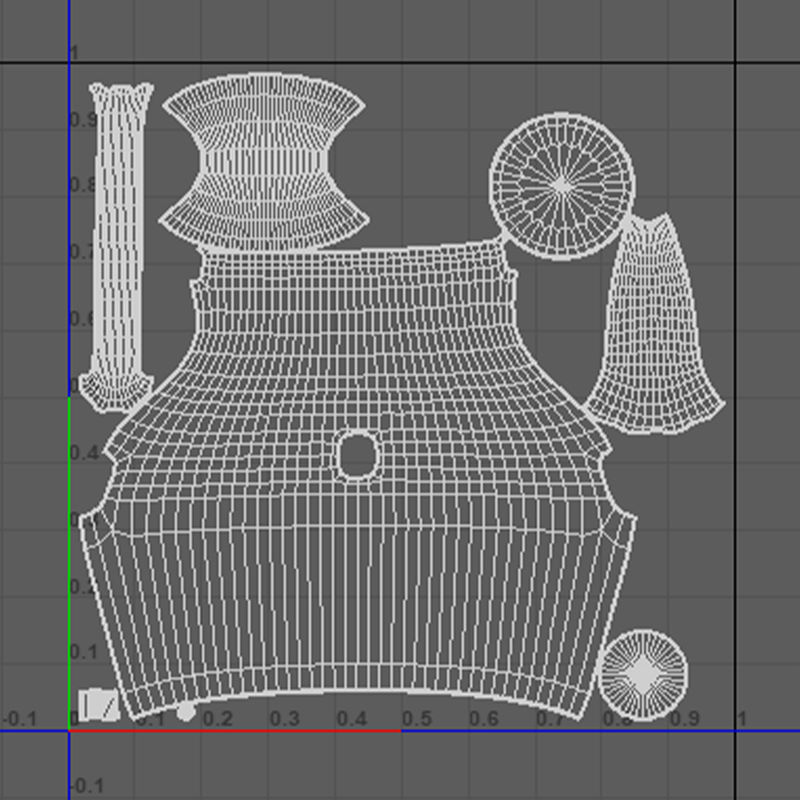The image size is (800, 800).
Task: Select the hourglass-shaped UV shell
Action: [264, 162]
